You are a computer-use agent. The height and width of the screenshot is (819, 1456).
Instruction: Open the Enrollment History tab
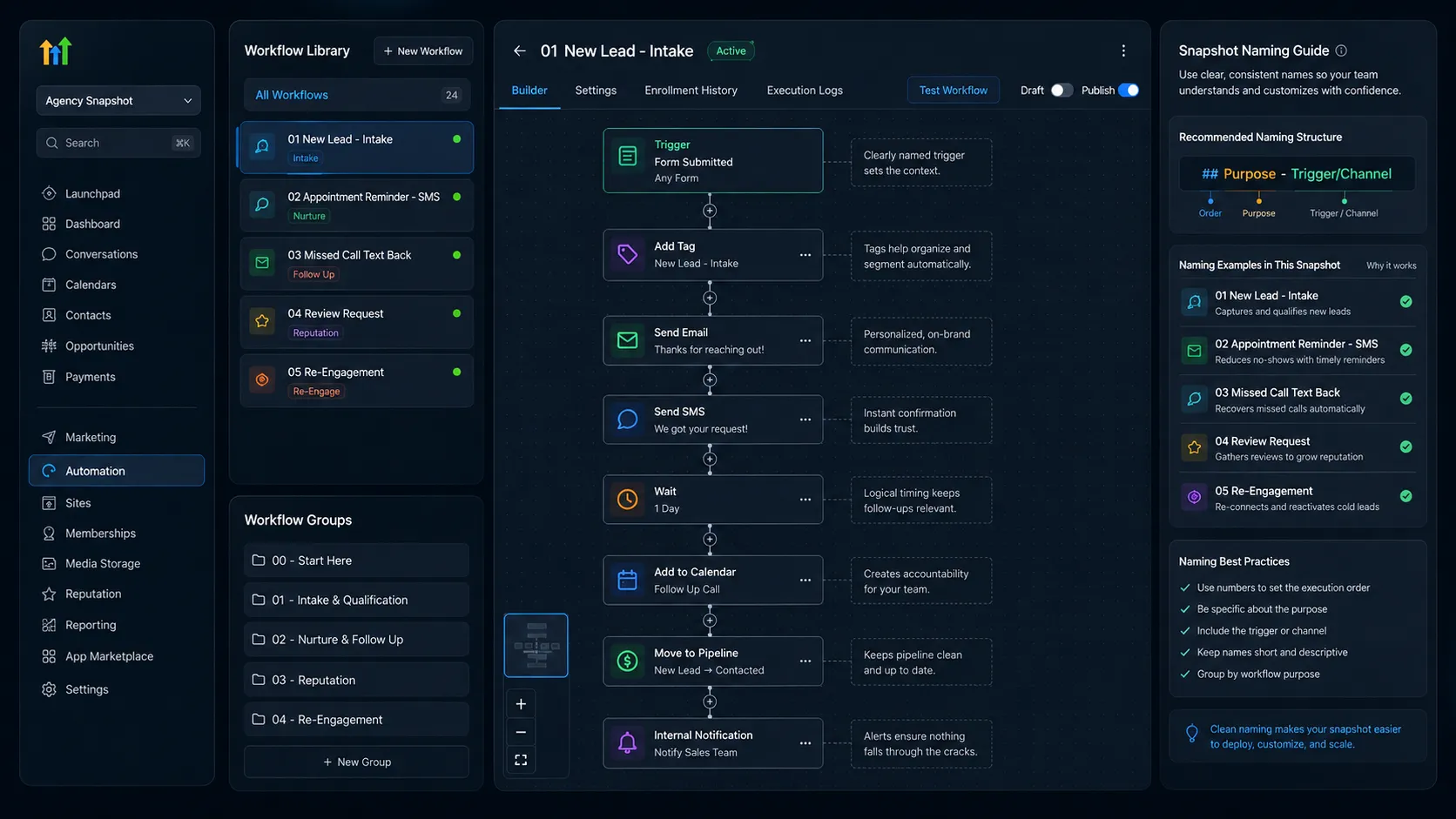click(x=691, y=91)
